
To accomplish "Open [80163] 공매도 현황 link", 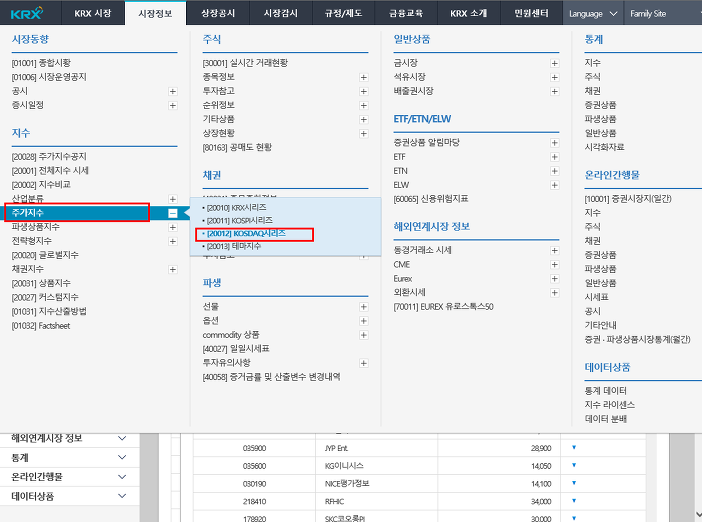I will (x=237, y=147).
